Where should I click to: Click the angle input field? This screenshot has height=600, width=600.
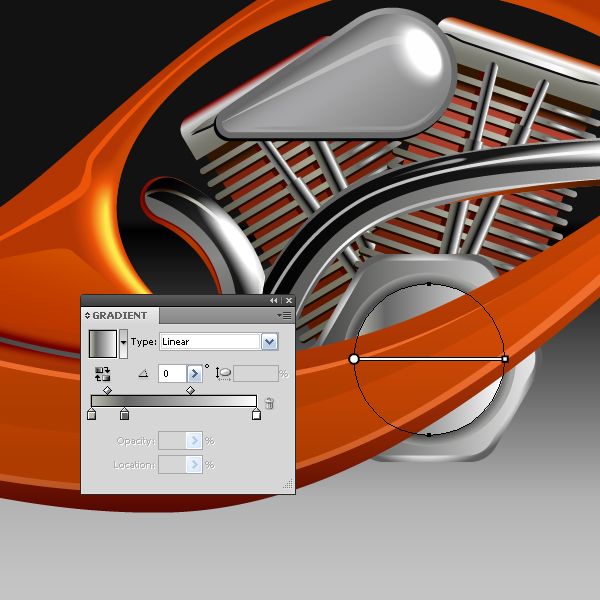[173, 373]
